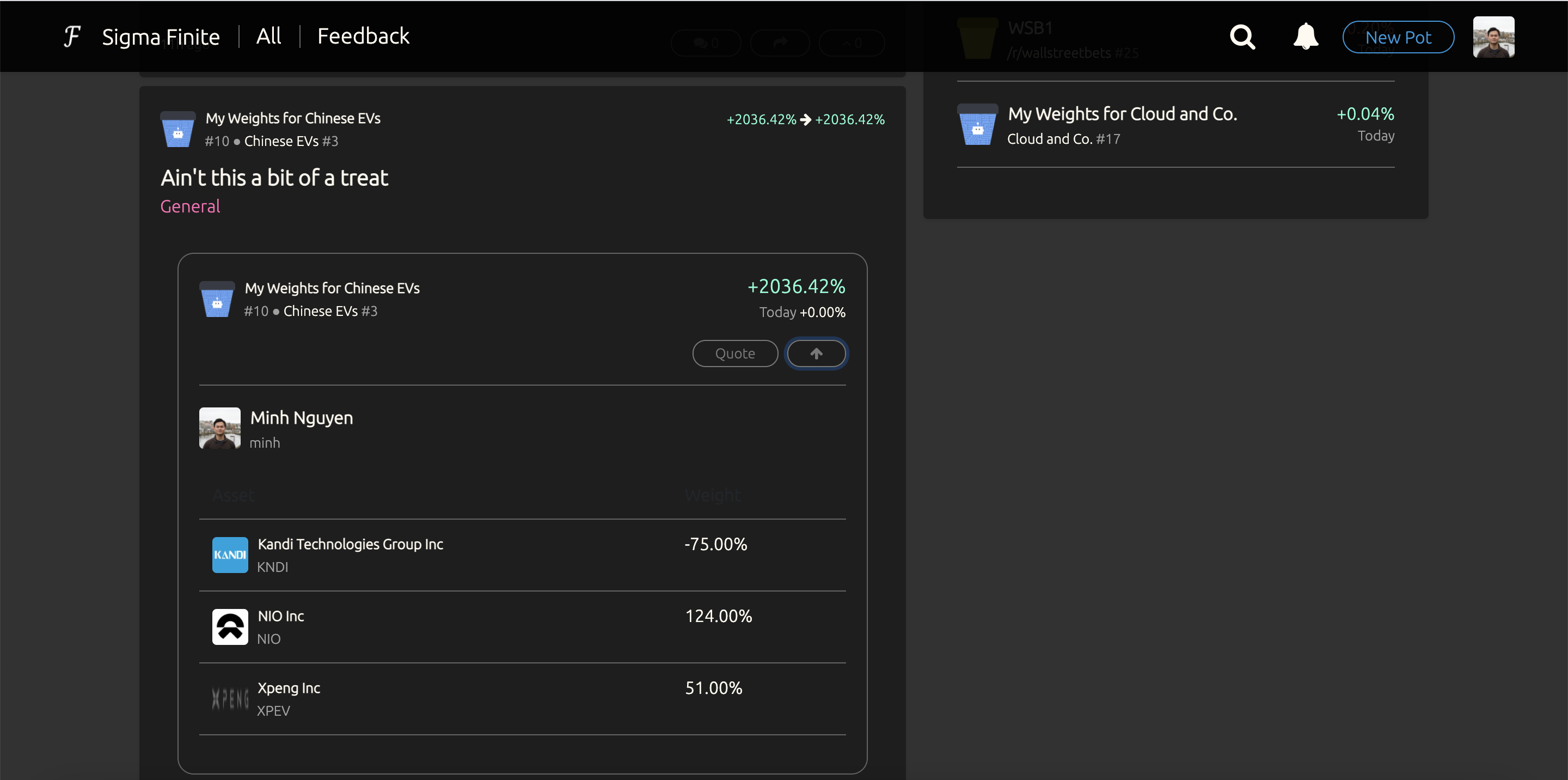Open the General category link

[190, 206]
